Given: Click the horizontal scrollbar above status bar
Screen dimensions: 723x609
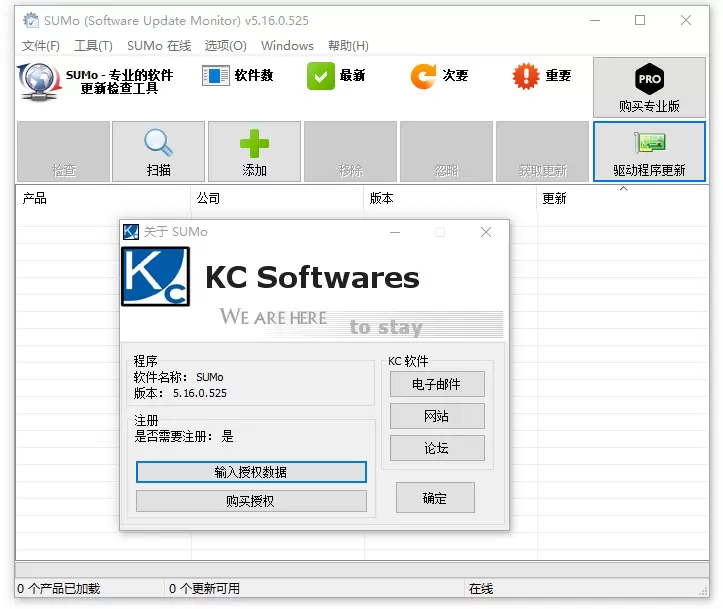Looking at the screenshot, I should [362, 569].
